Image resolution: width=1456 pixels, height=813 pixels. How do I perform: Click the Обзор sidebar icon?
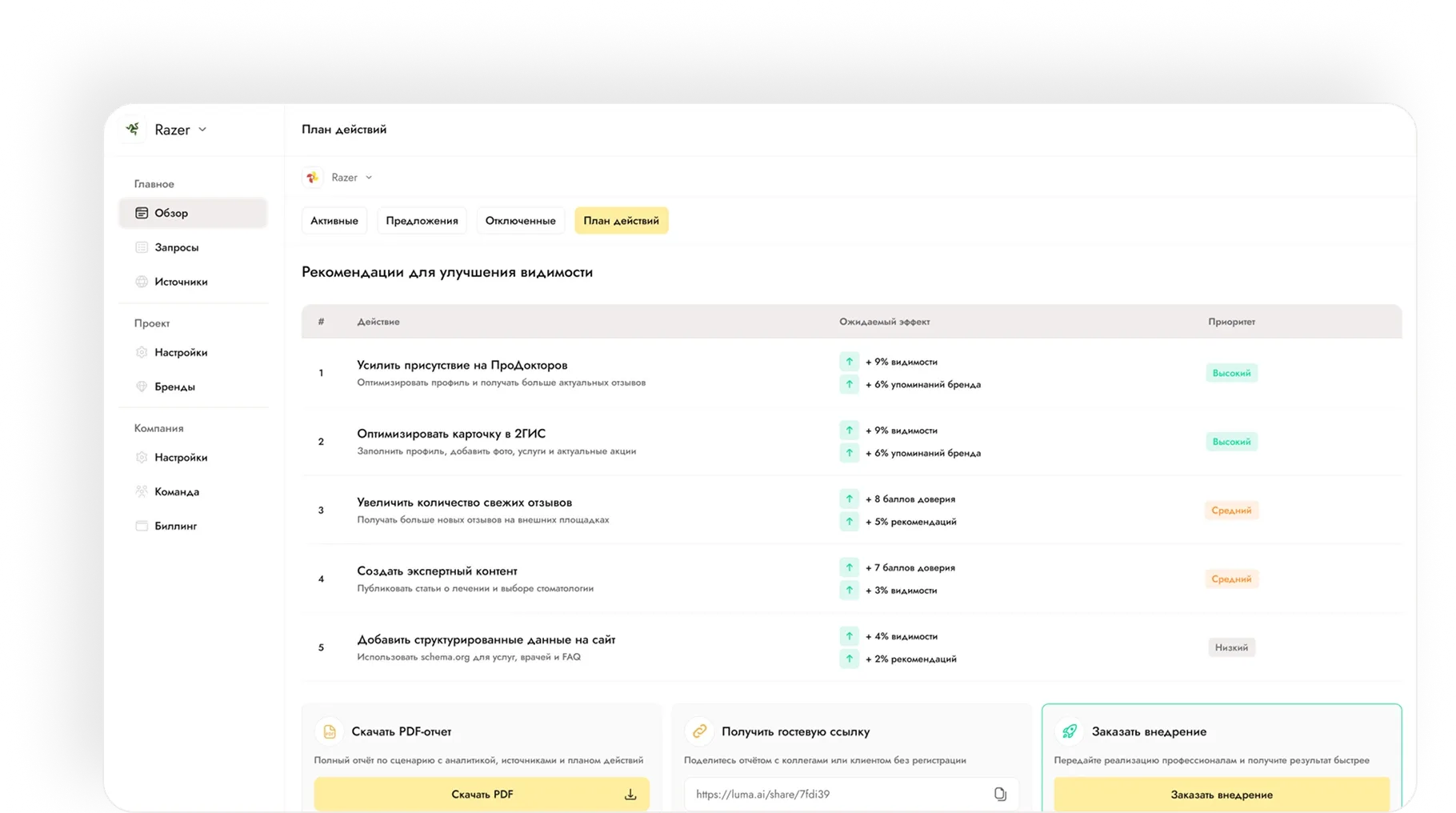point(142,213)
